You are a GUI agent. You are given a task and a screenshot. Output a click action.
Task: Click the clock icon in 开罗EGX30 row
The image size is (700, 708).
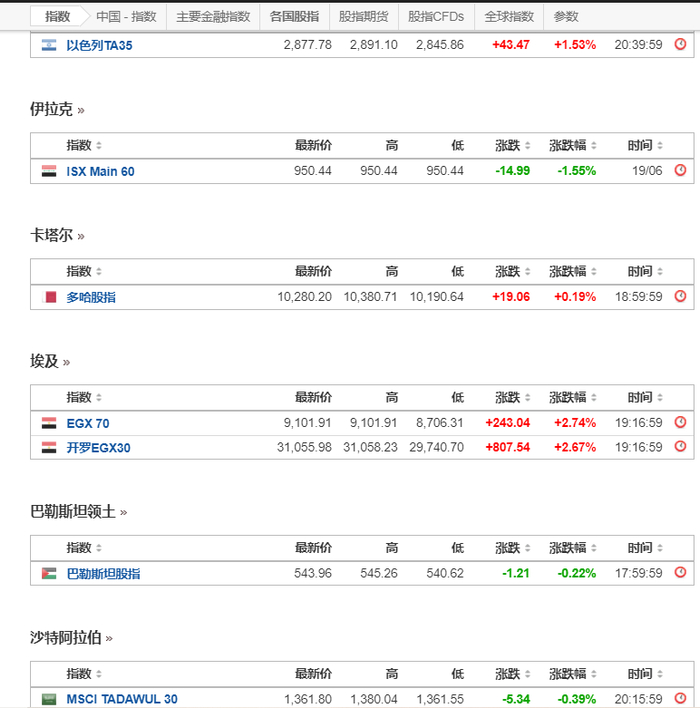(x=680, y=447)
